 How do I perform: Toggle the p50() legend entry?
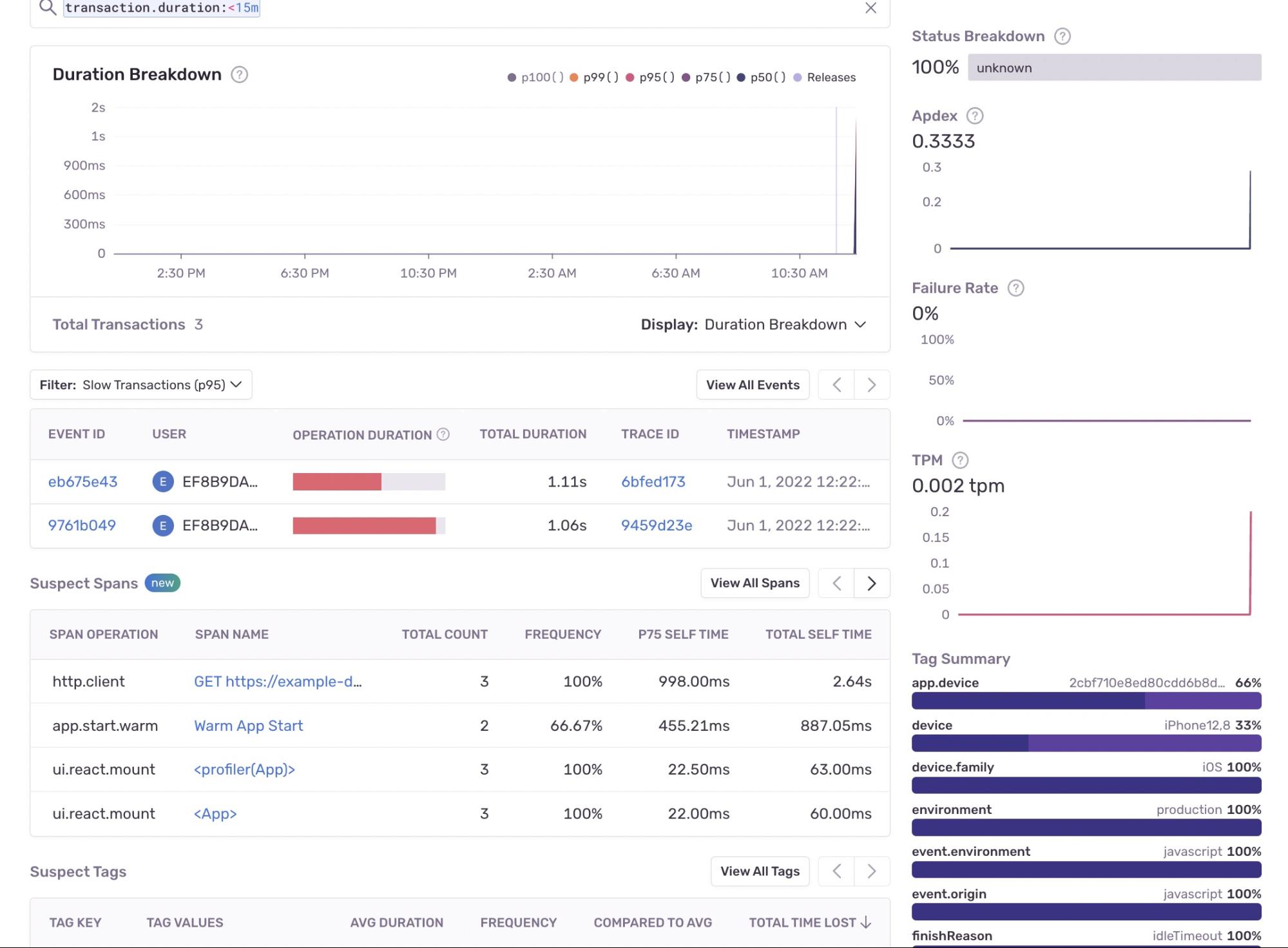pos(764,77)
